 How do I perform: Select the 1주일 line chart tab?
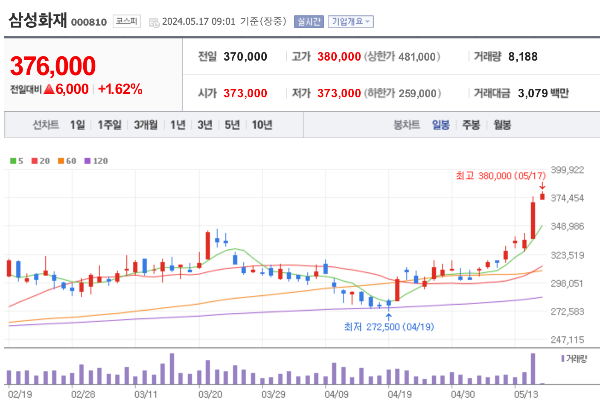[x=109, y=125]
